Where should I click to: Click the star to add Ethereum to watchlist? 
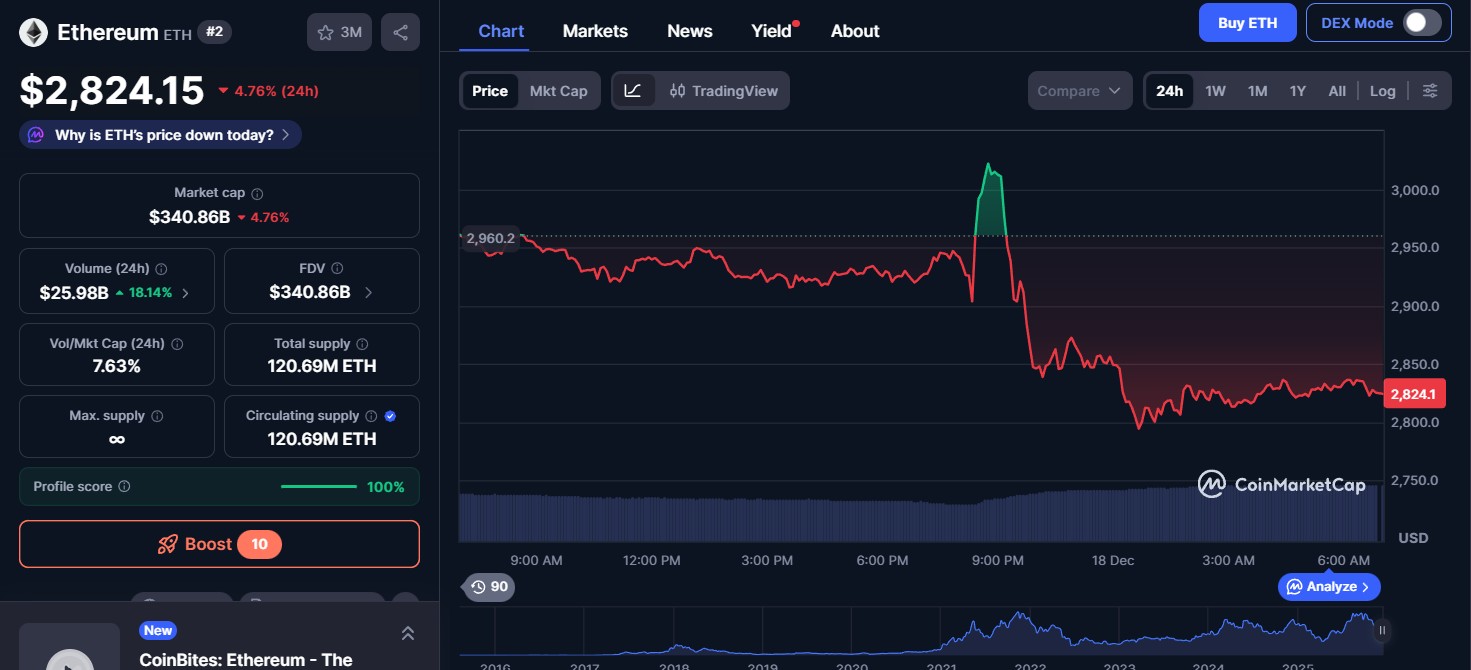323,31
